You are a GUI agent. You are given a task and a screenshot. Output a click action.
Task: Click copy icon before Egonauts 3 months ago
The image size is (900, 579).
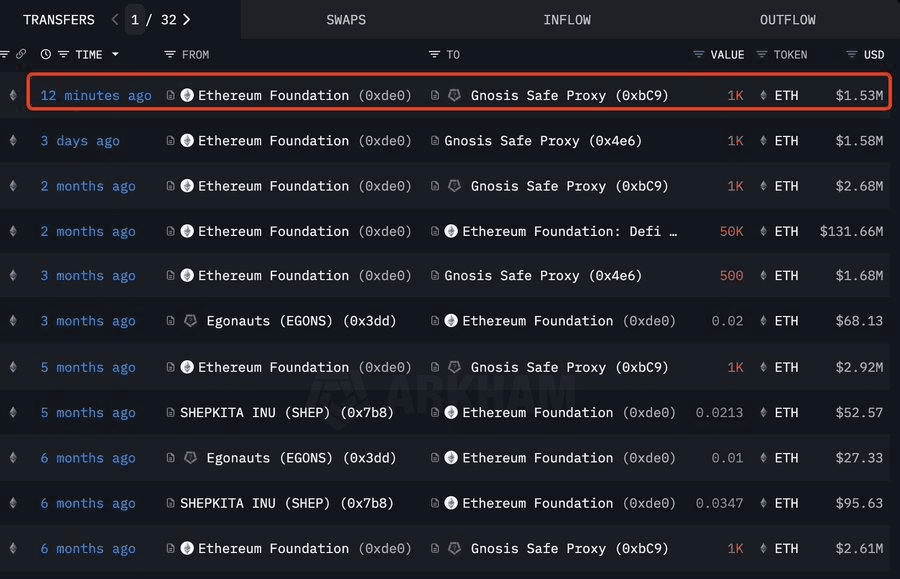[x=170, y=321]
